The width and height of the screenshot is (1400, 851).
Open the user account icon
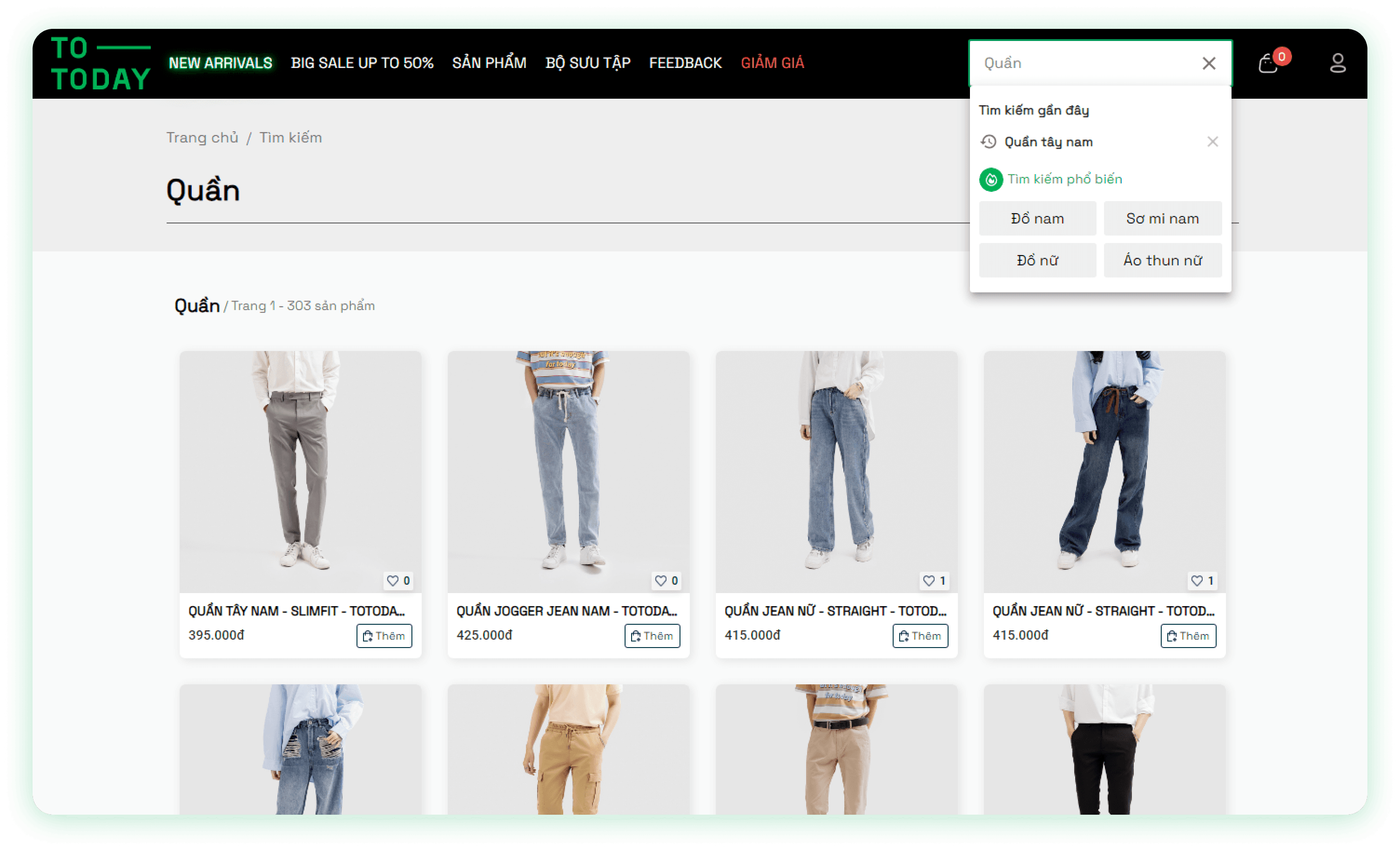[1338, 63]
